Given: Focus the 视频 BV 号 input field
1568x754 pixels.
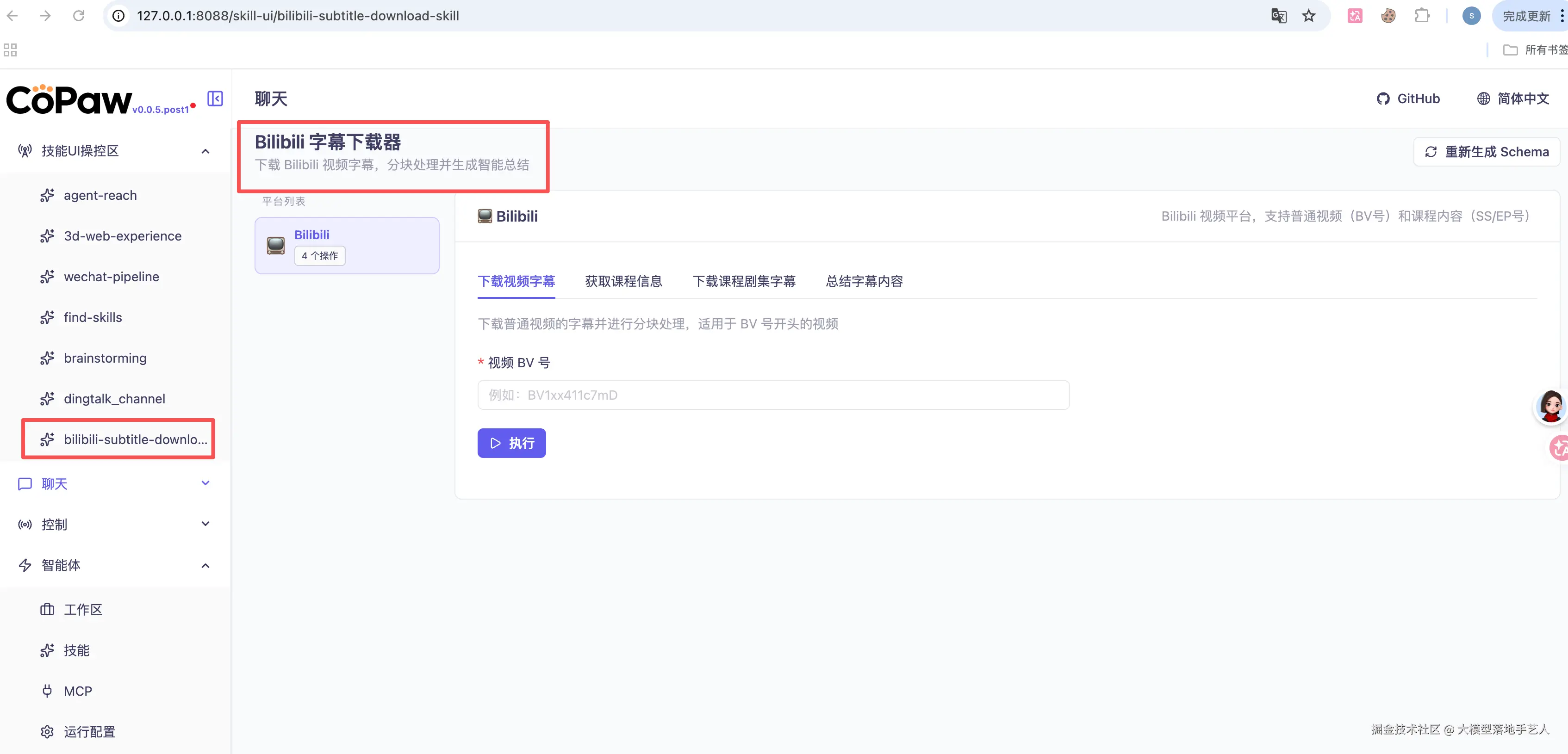Looking at the screenshot, I should click(773, 395).
